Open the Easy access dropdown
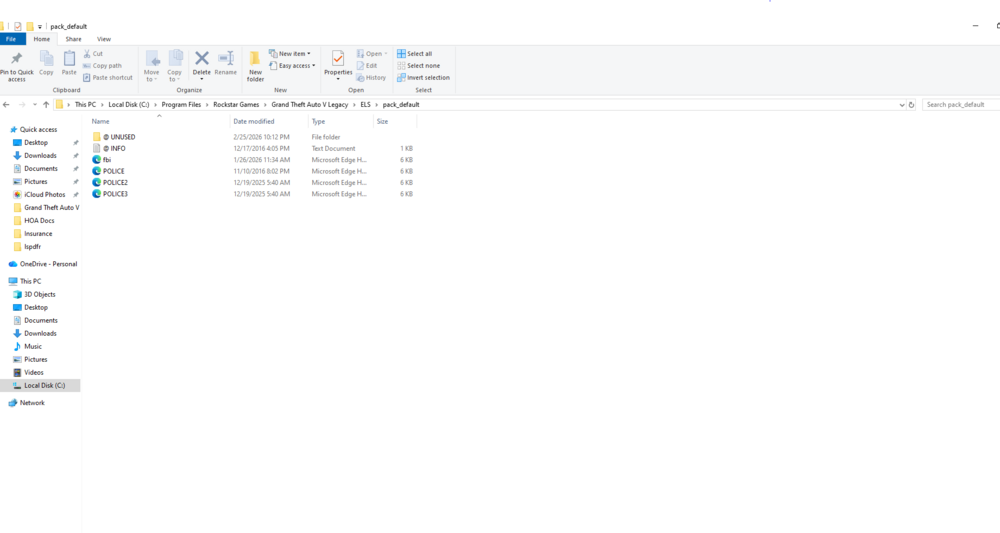Screen dimensions: 1000x533 click(x=292, y=66)
